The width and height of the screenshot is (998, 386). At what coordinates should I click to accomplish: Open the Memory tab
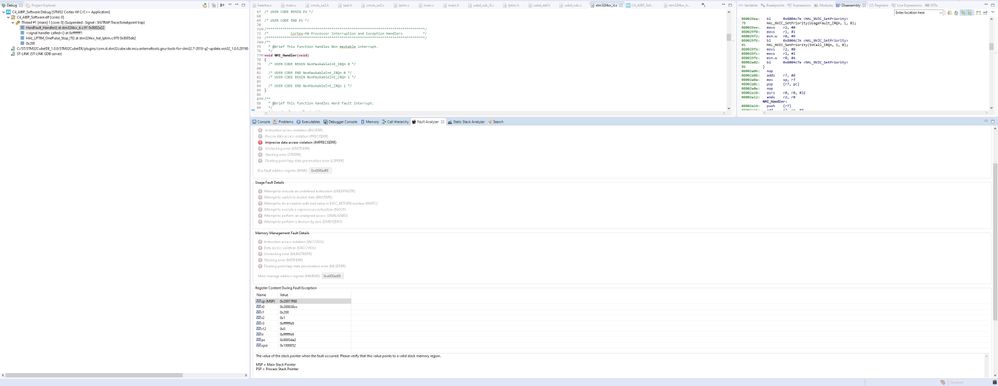tap(370, 121)
